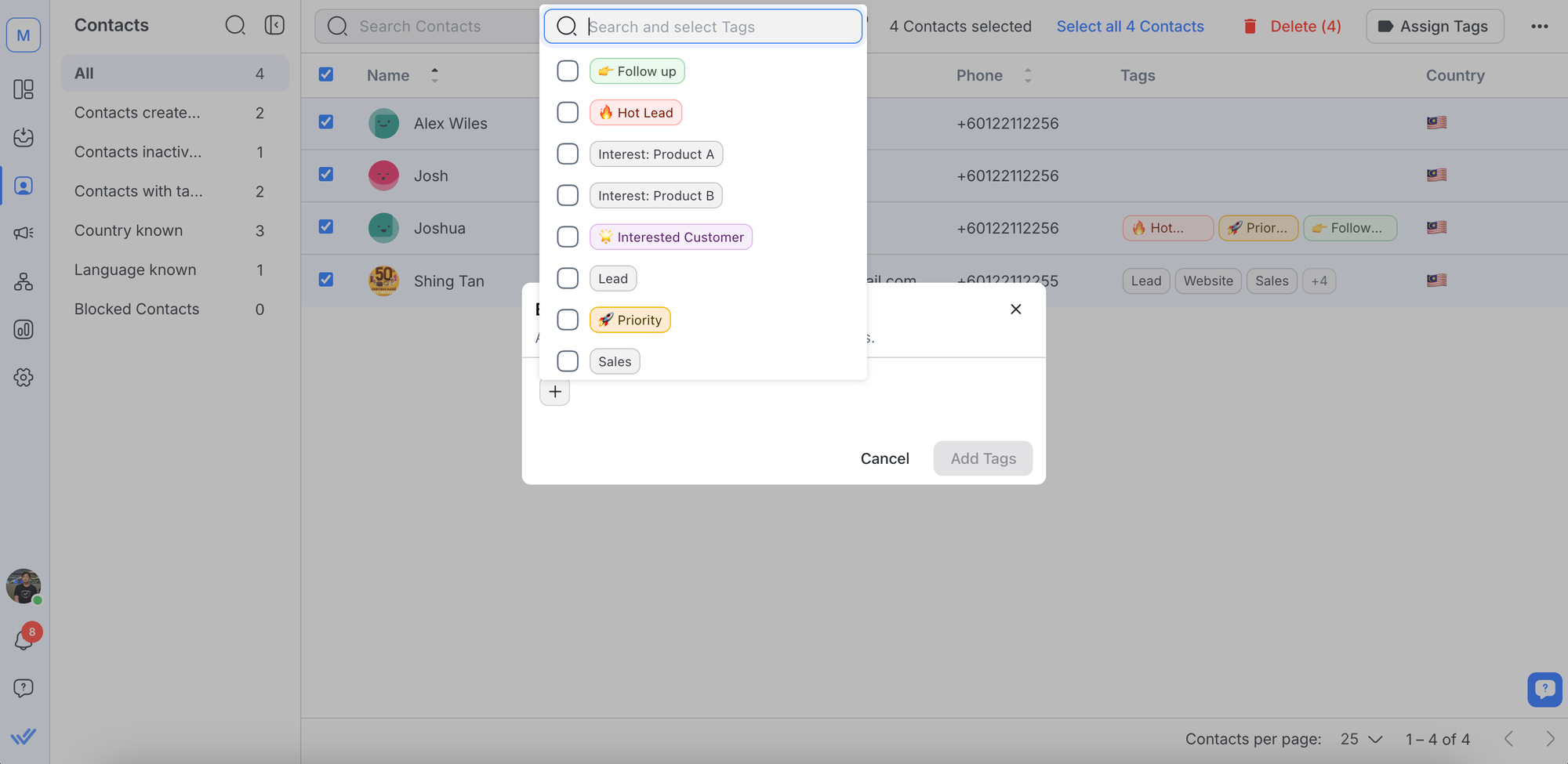Click the Cancel button in dialog
This screenshot has width=1568, height=764.
(x=884, y=458)
